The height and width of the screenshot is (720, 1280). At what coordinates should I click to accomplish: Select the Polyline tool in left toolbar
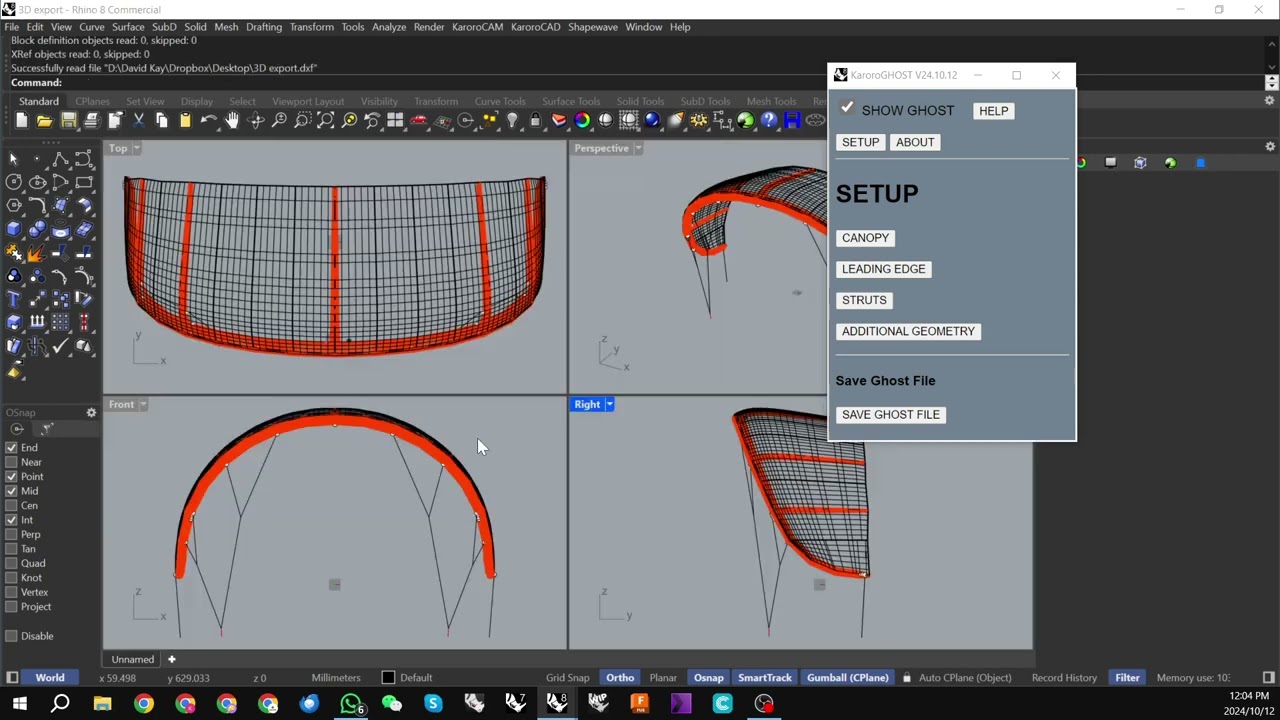[x=60, y=159]
